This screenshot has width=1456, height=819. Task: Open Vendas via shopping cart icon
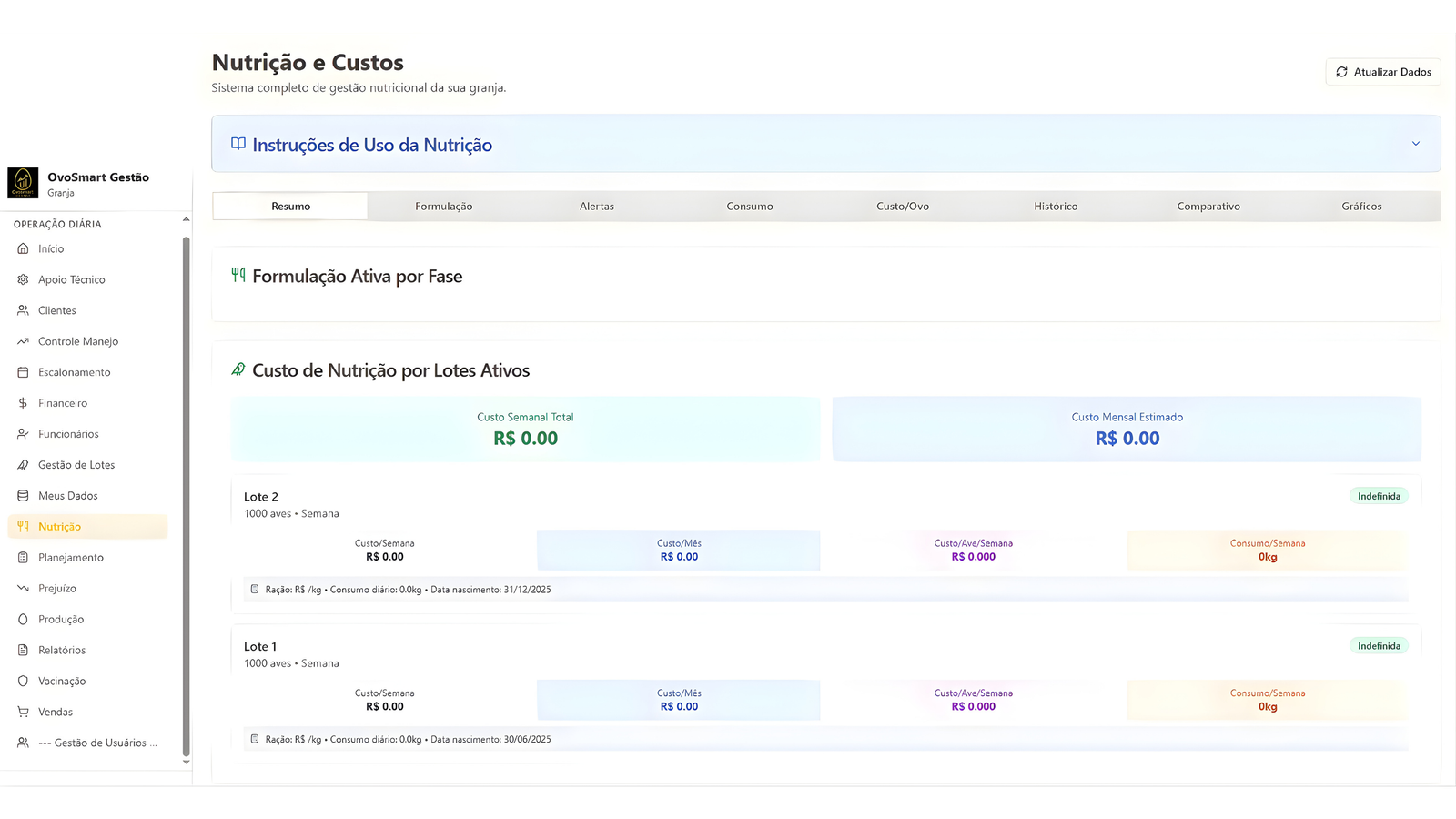point(23,712)
